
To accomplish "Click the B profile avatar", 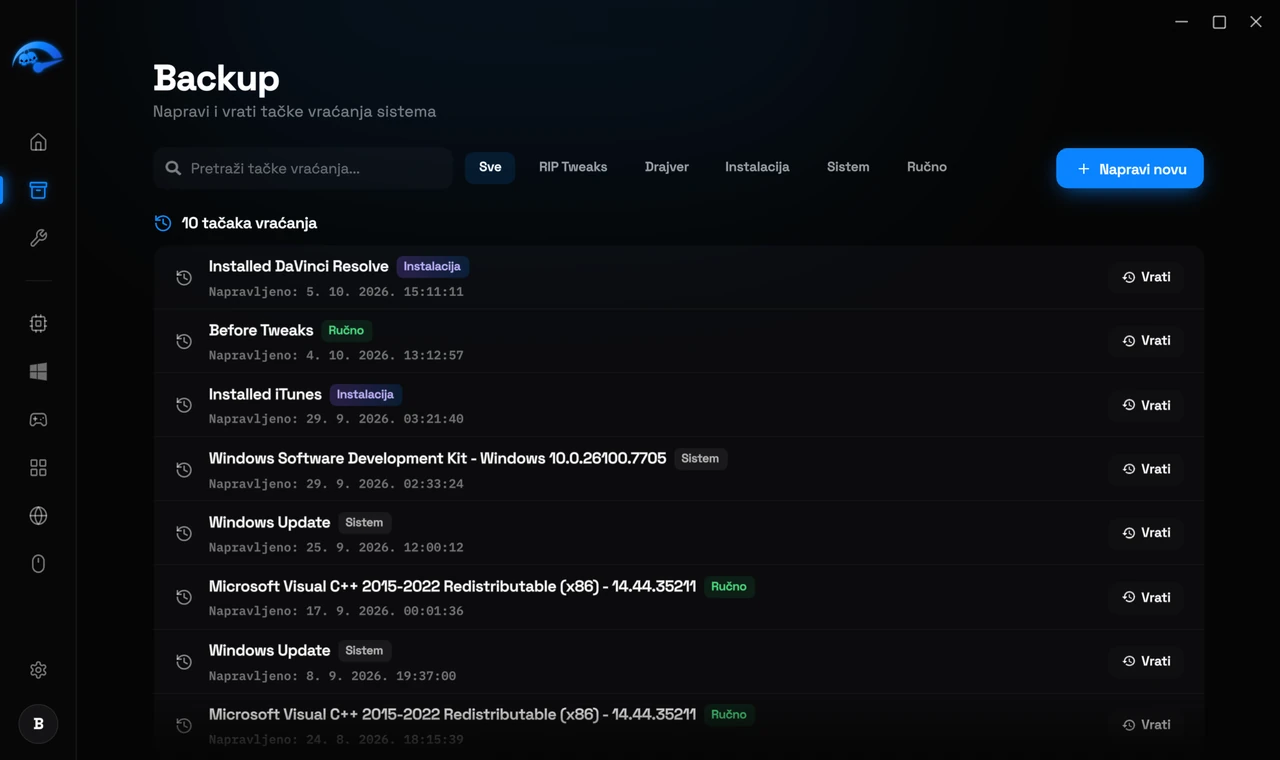I will click(38, 724).
